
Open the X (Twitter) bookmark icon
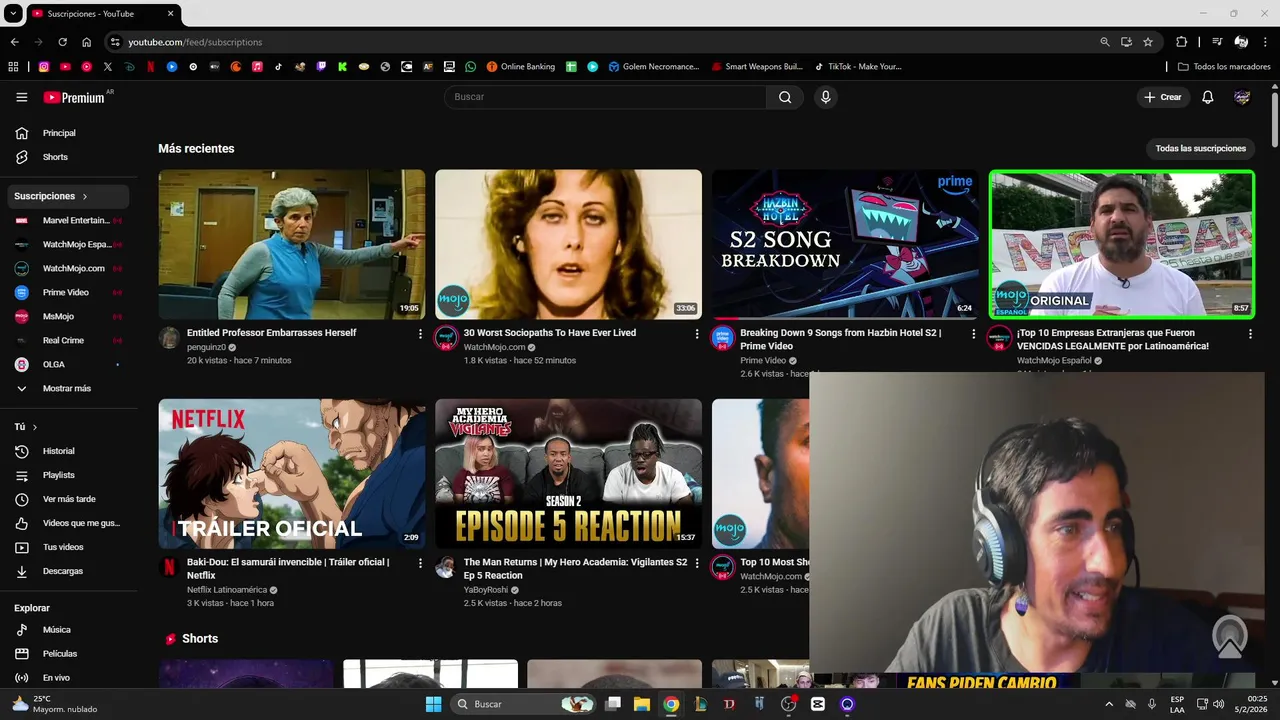(108, 67)
